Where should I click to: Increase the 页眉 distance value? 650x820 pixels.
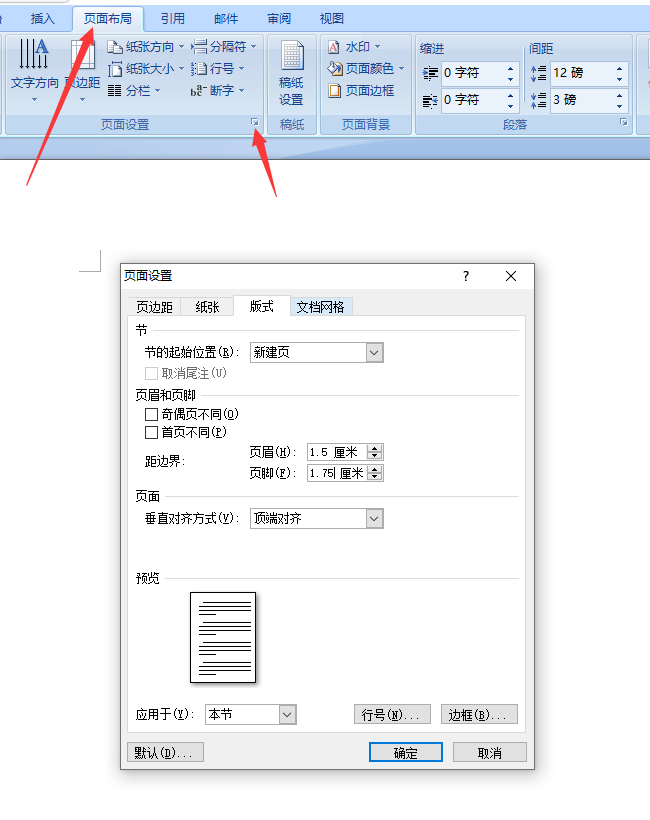[375, 448]
